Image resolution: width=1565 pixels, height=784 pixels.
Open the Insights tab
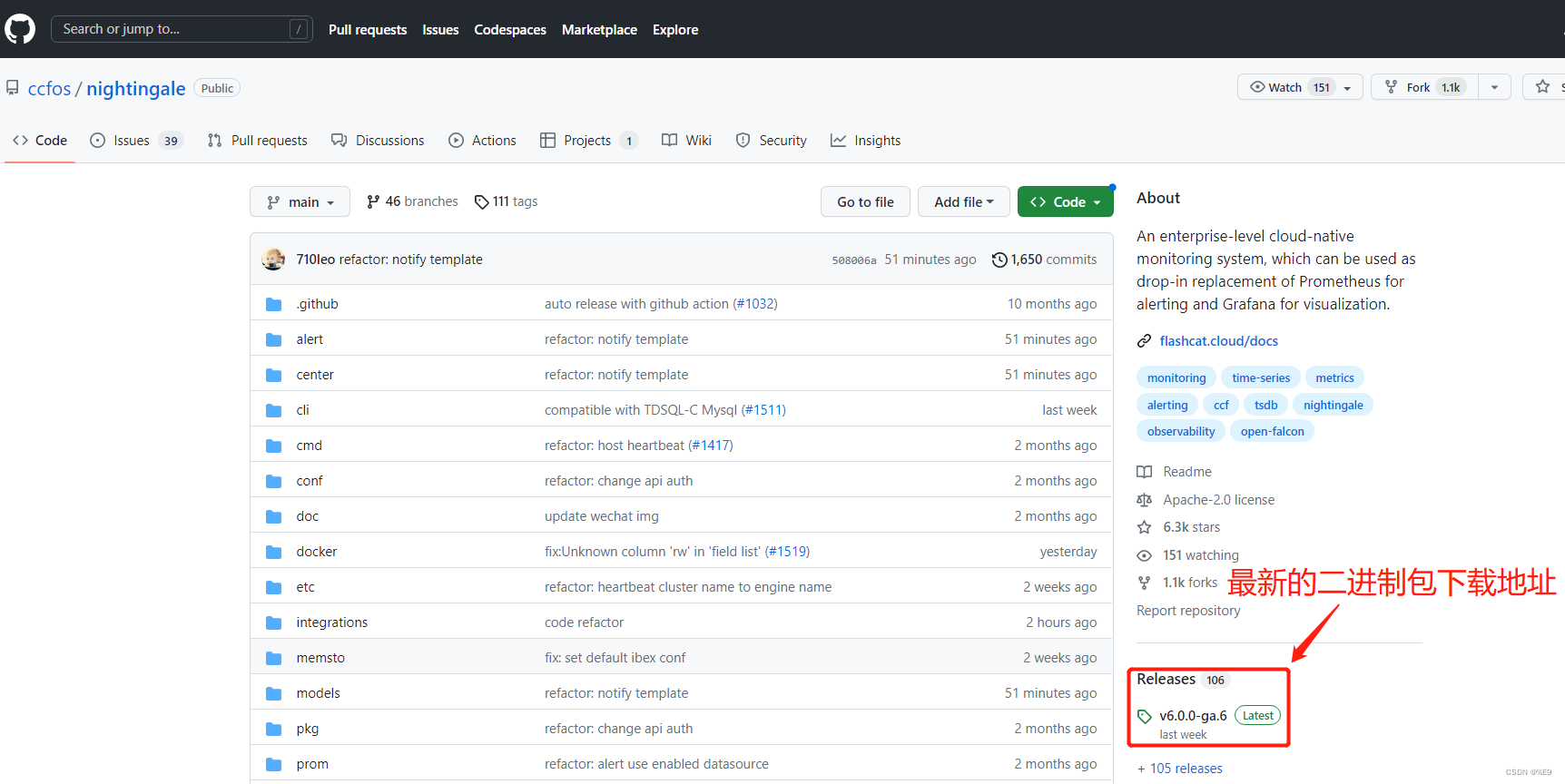(x=865, y=141)
